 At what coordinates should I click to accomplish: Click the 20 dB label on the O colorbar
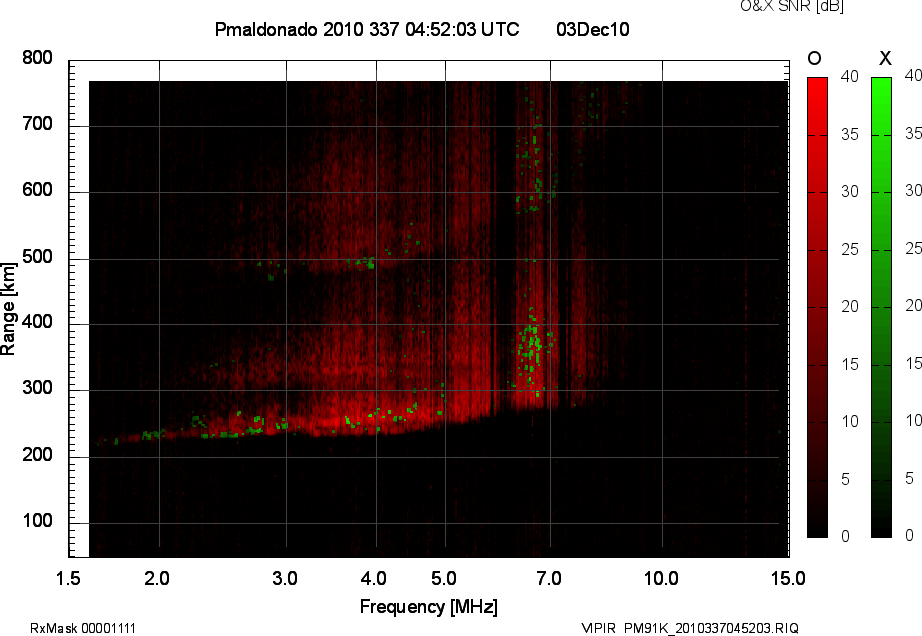point(850,306)
